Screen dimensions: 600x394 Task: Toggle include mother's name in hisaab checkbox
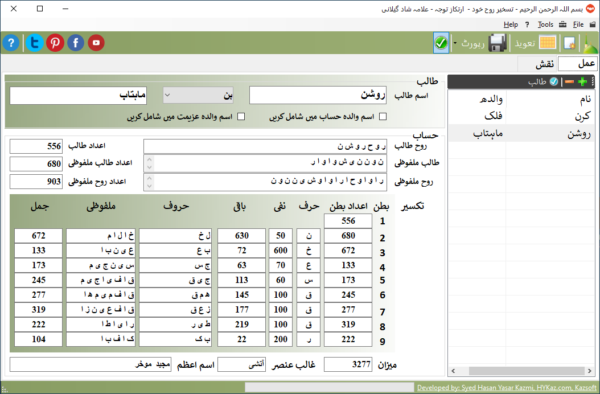[x=383, y=117]
